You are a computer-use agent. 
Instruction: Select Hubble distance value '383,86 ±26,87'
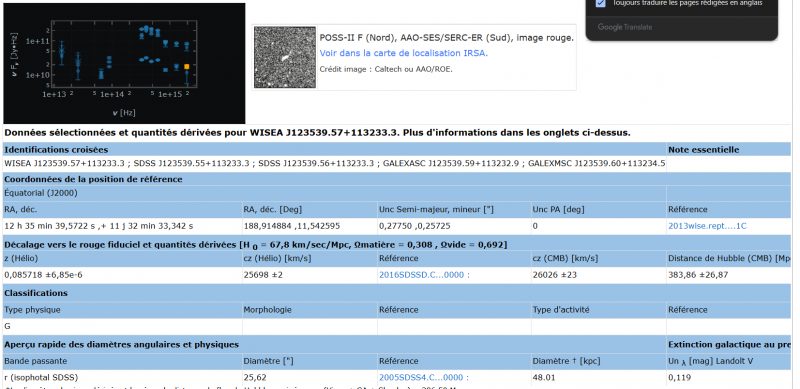(698, 275)
